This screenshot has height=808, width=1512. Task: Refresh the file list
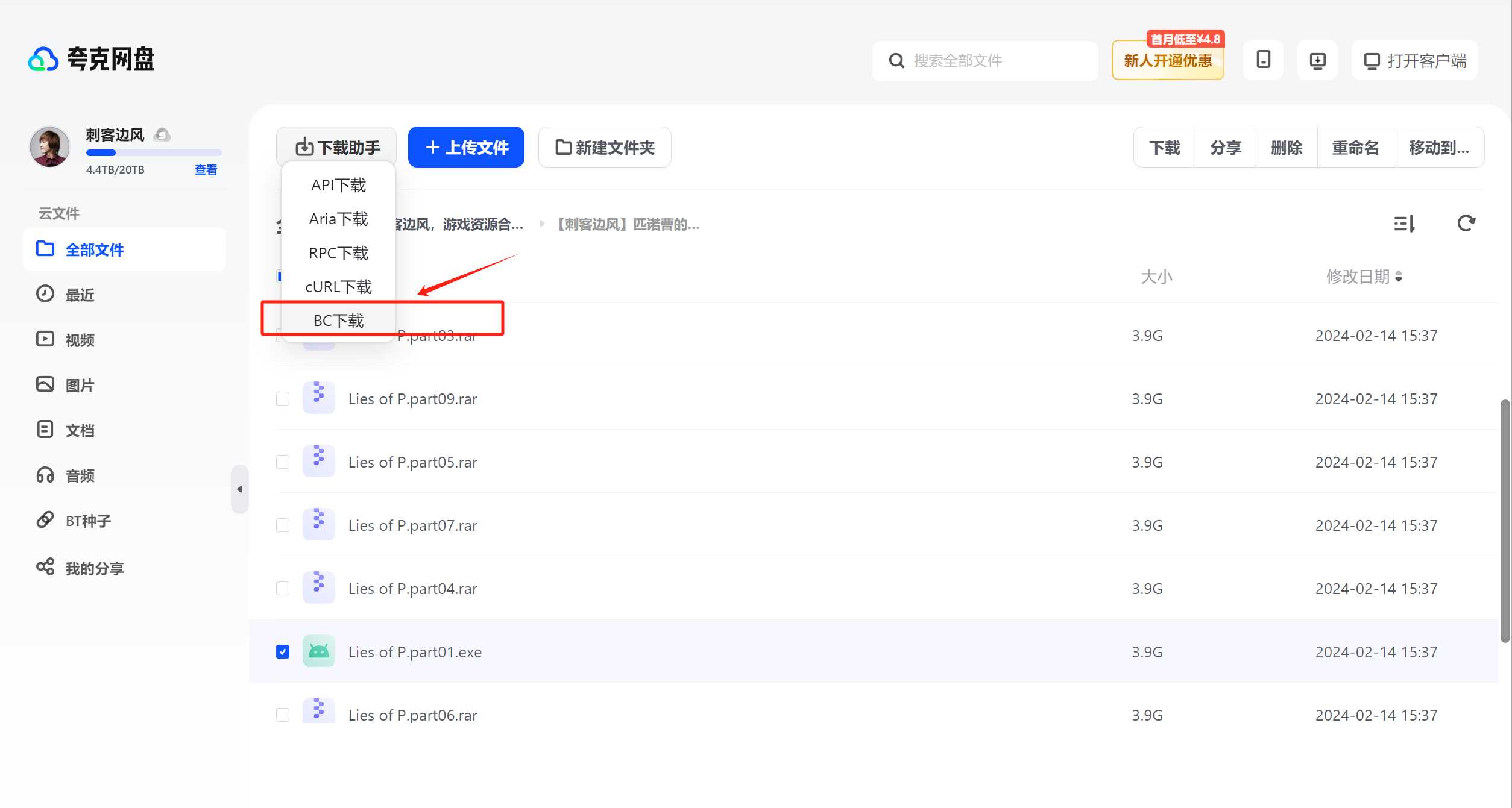(1466, 224)
